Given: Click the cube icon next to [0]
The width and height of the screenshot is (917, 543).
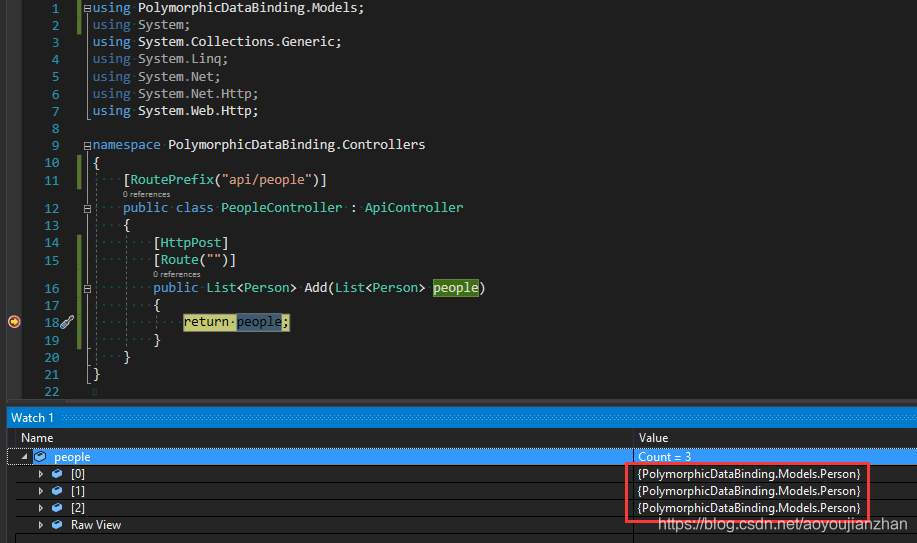Looking at the screenshot, I should 57,473.
